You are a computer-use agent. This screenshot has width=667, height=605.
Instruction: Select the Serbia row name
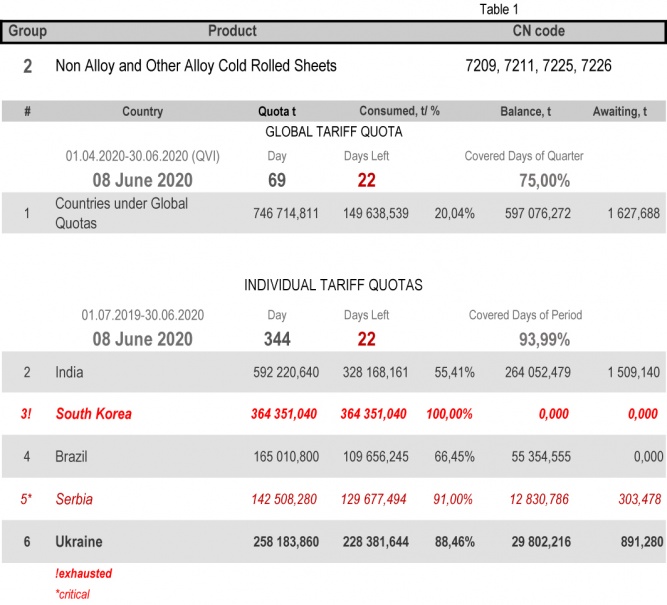(x=74, y=498)
